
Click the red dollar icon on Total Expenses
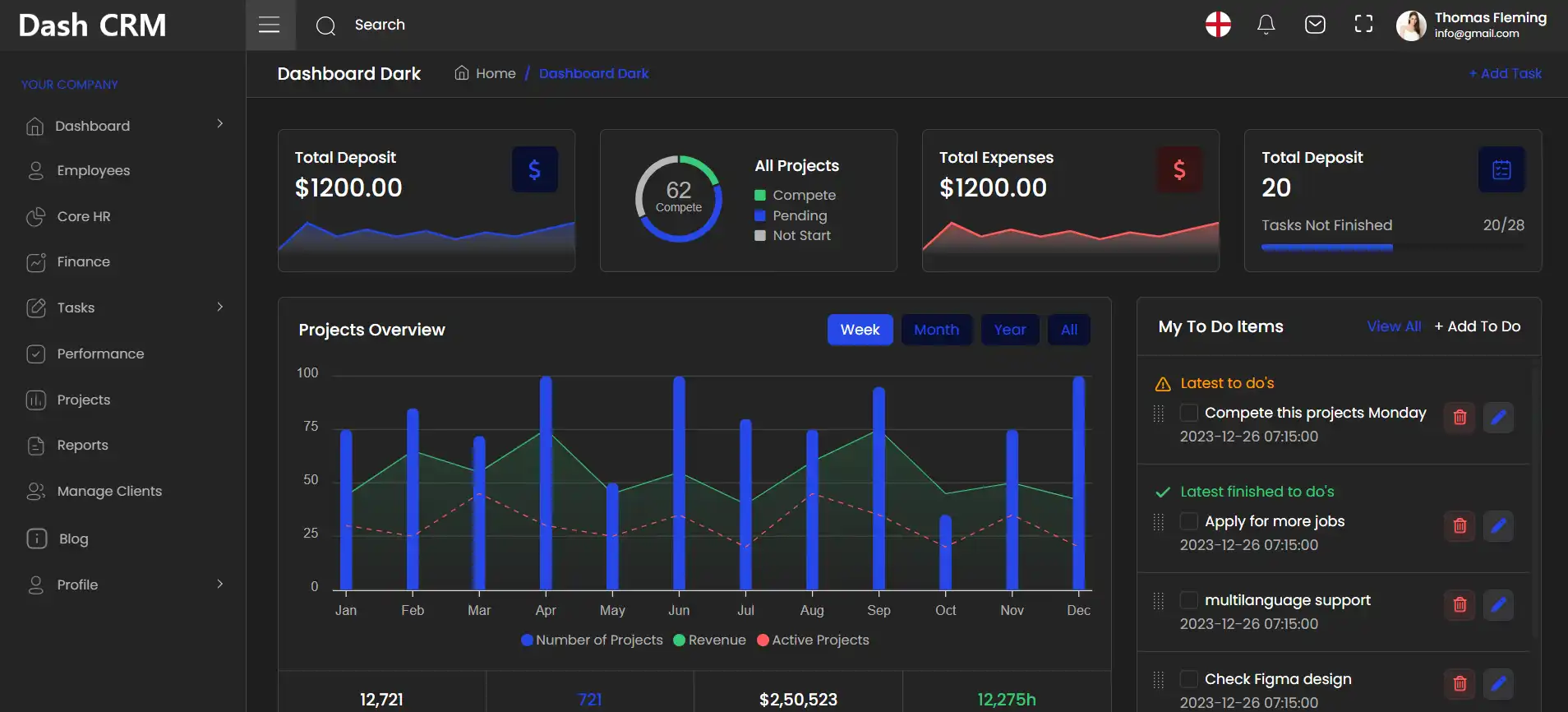pos(1179,169)
